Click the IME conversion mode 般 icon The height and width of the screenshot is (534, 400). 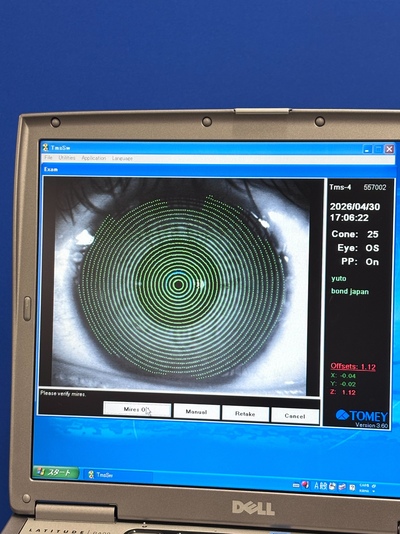pyautogui.click(x=323, y=486)
